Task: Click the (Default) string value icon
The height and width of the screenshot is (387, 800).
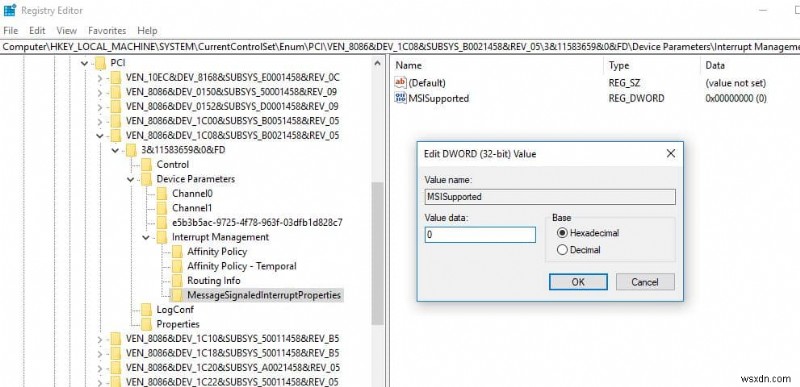Action: click(x=401, y=83)
